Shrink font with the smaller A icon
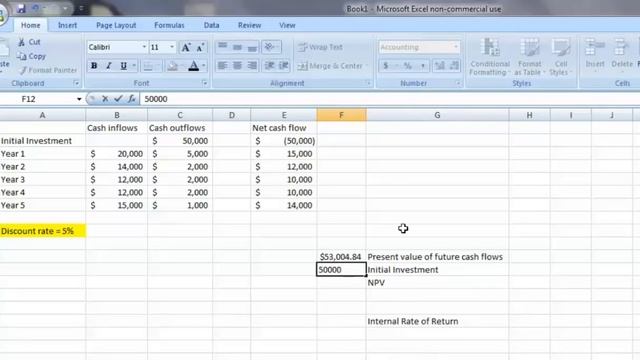 (200, 47)
